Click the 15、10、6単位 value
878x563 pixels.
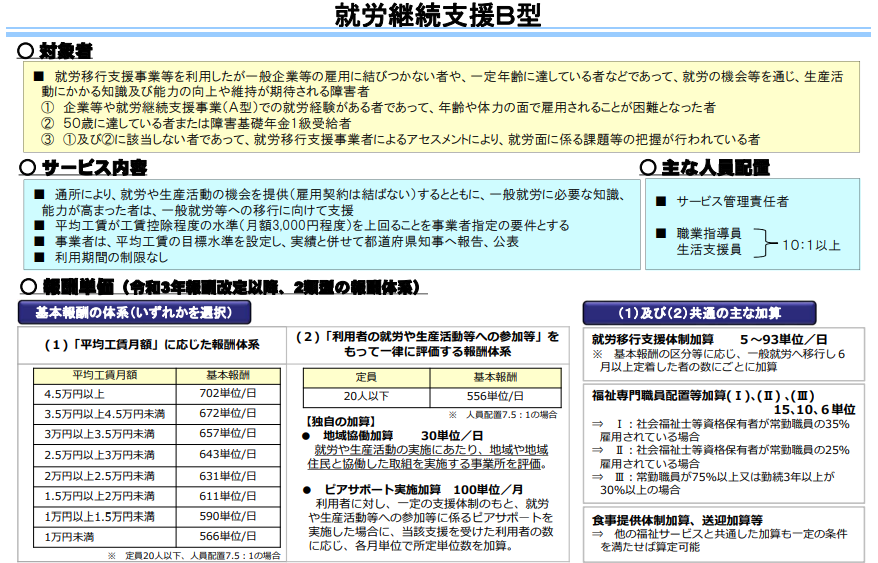point(814,410)
